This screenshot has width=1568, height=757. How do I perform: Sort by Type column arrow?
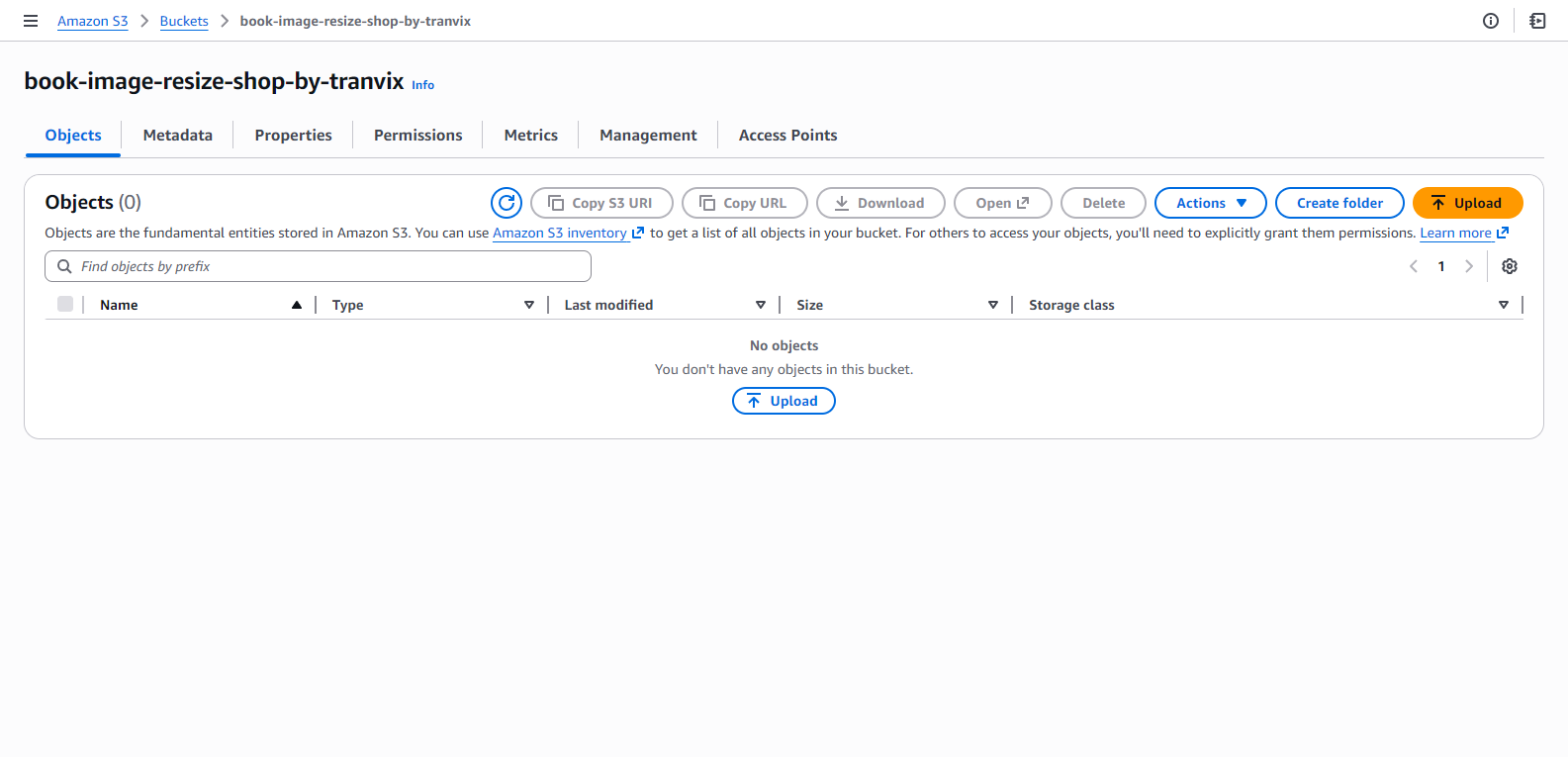(x=529, y=305)
